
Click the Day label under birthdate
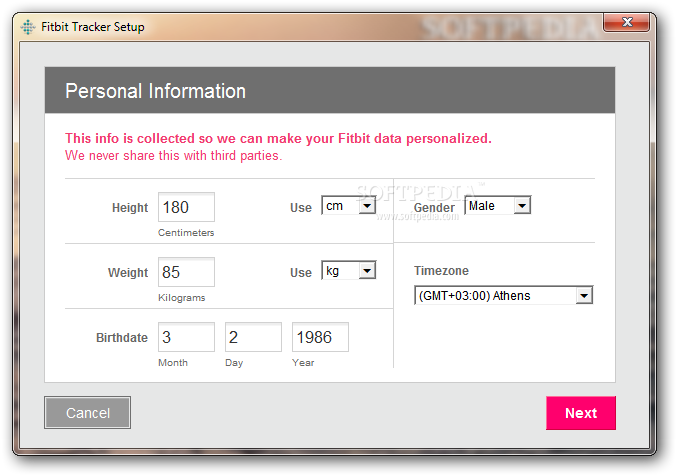click(234, 363)
